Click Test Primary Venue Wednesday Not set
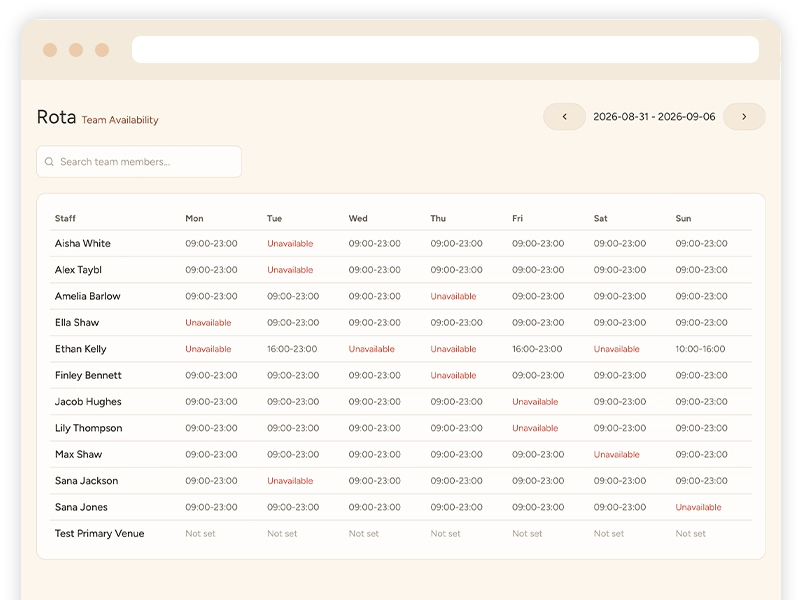Screen dimensions: 800x600 (x=363, y=534)
